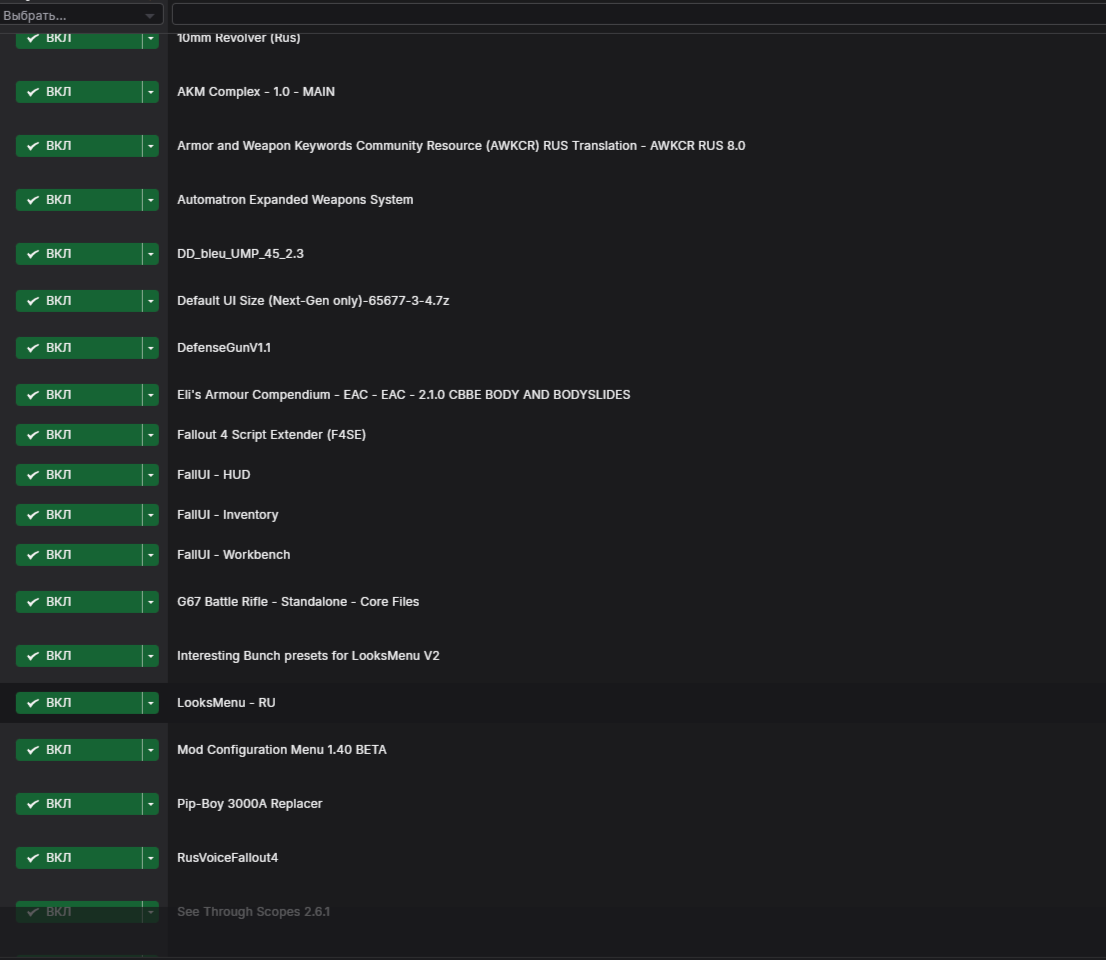Expand the dropdown arrow beside Pip-Boy 3000A Replacer
Screen dimensions: 1106x960
(151, 804)
